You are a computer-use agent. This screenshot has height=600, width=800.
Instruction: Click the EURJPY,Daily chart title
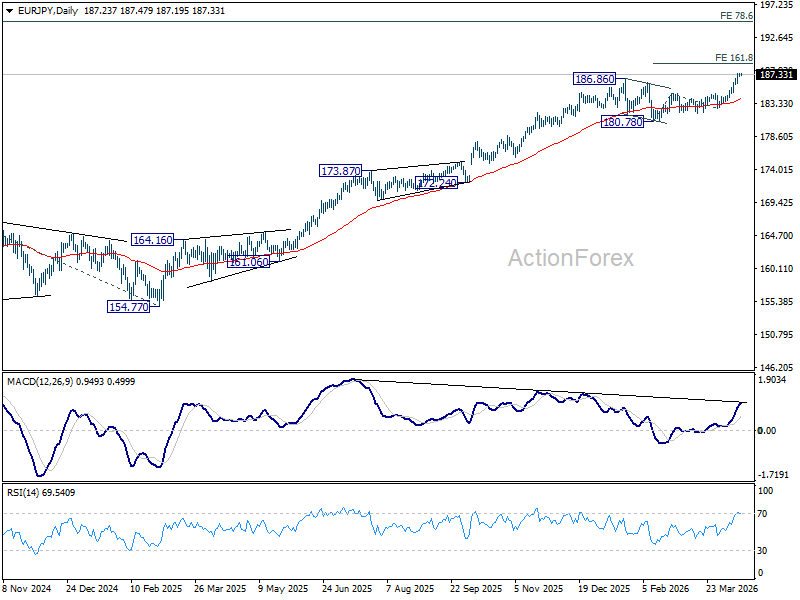click(x=47, y=11)
